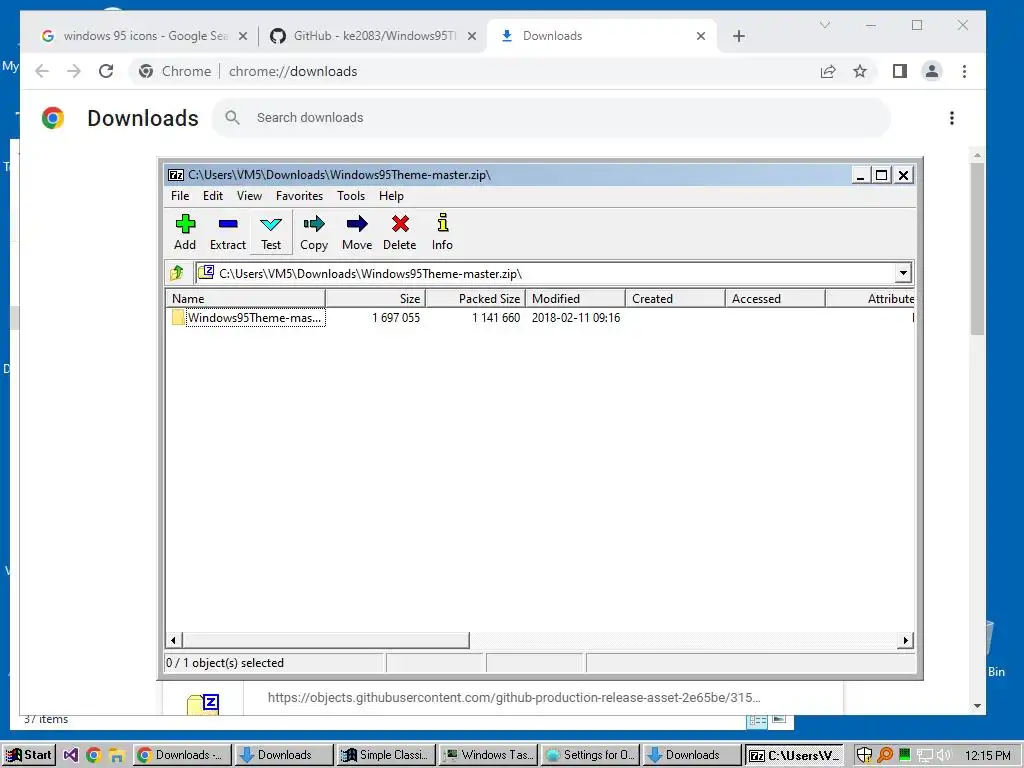Open the Chrome side panel icon
1024x768 pixels.
click(x=900, y=71)
